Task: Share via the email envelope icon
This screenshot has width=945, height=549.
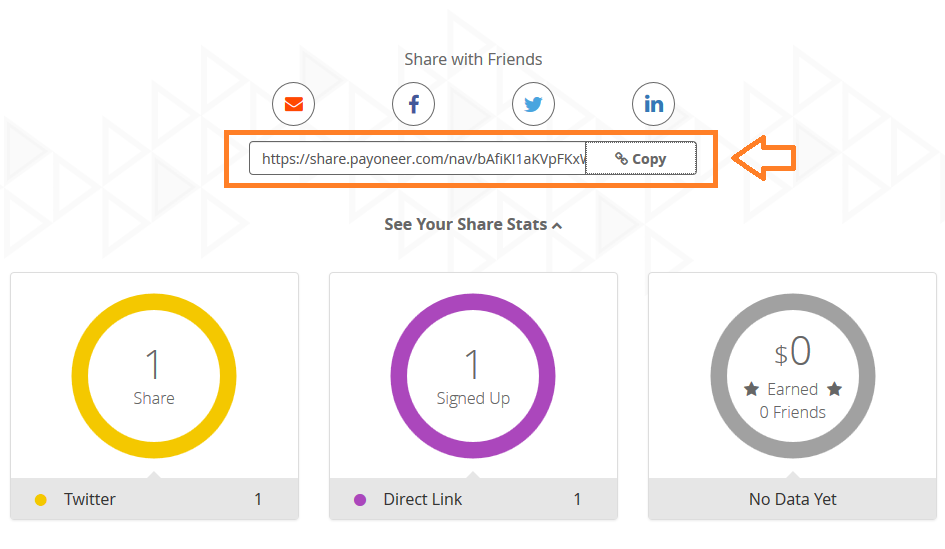Action: [x=294, y=104]
